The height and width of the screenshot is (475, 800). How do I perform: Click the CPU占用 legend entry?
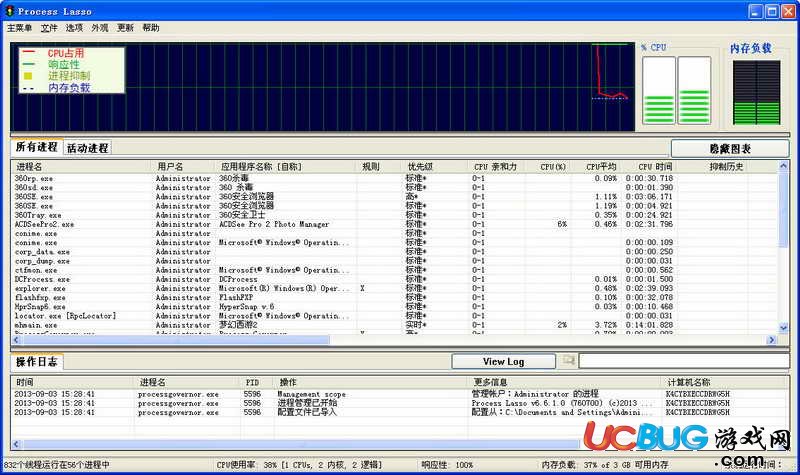[65, 53]
